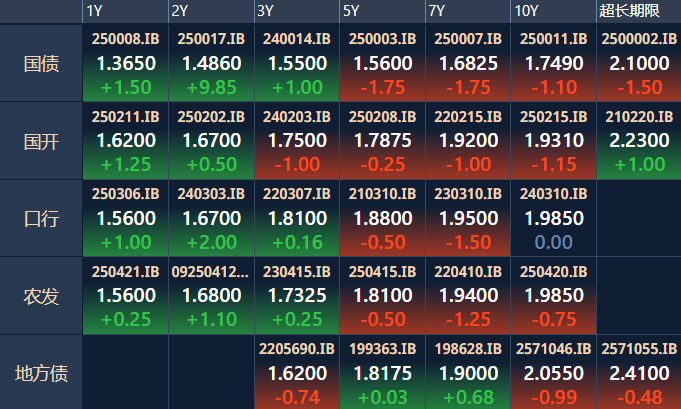Open the 2571055.IB local bond cell
The width and height of the screenshot is (681, 409).
click(x=638, y=373)
